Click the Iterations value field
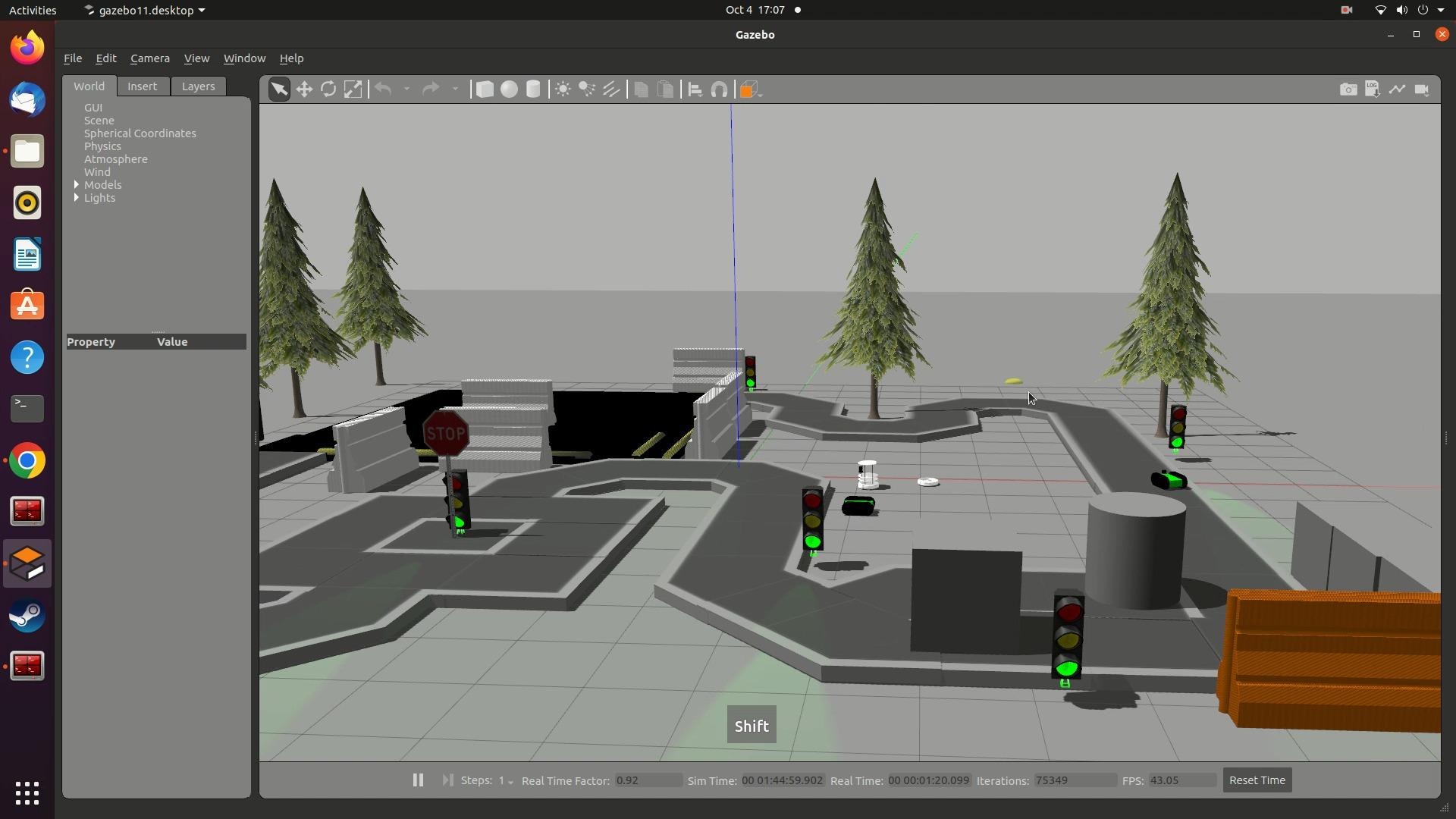Viewport: 1456px width, 819px height. click(1075, 780)
